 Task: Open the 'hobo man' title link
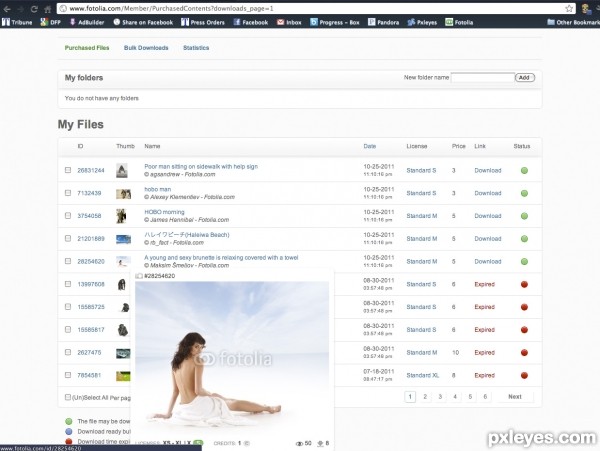point(158,189)
